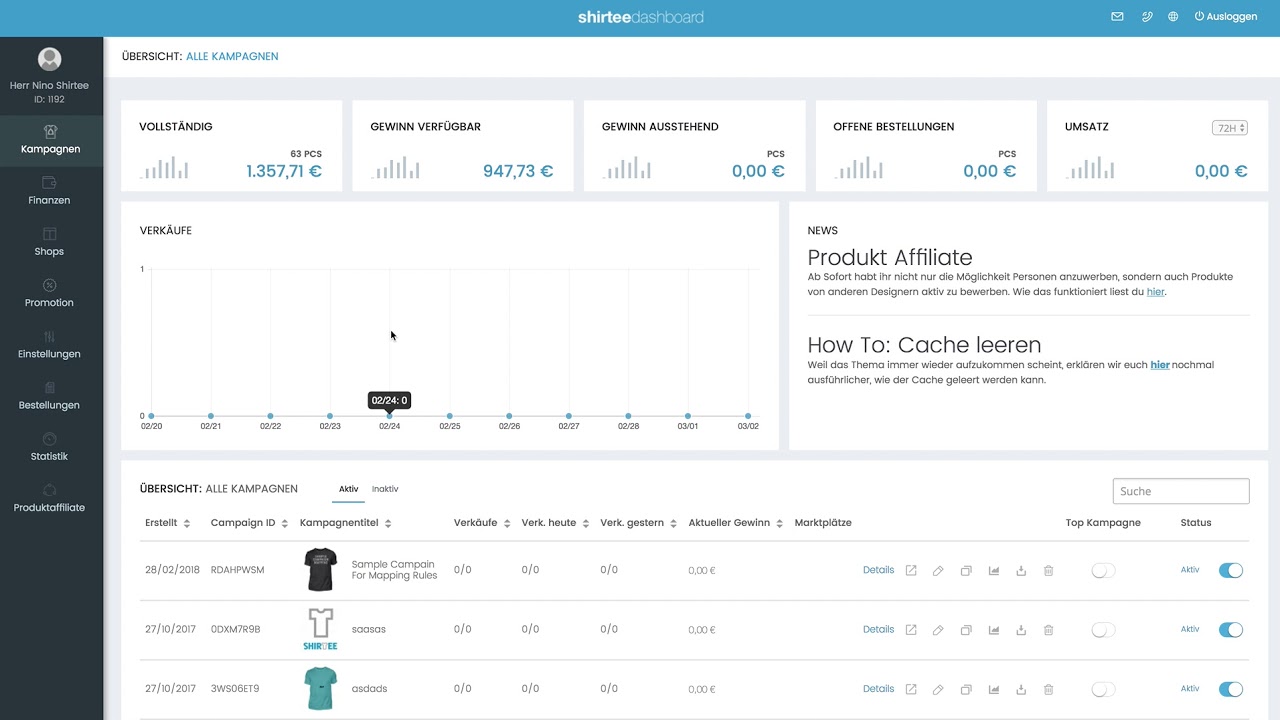This screenshot has width=1280, height=720.
Task: Open Promotion in the sidebar
Action: pos(51,294)
